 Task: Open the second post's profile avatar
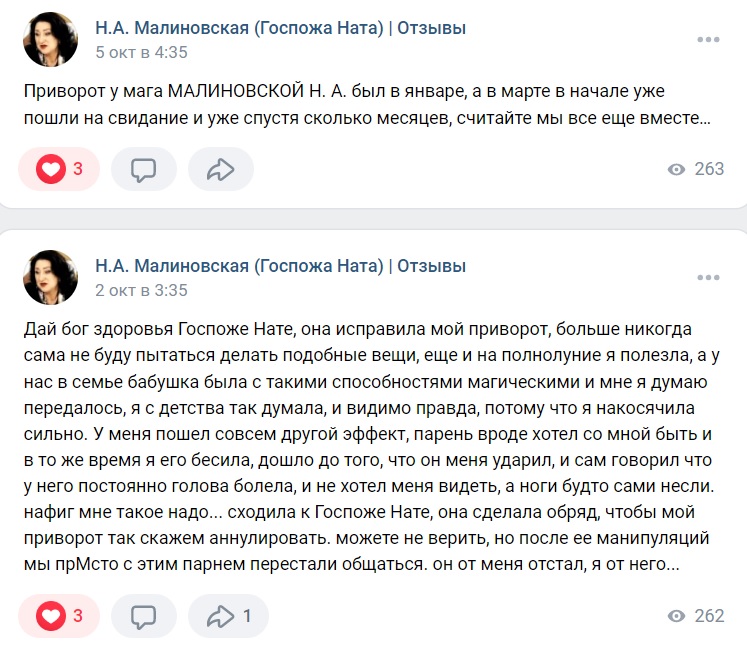point(50,277)
